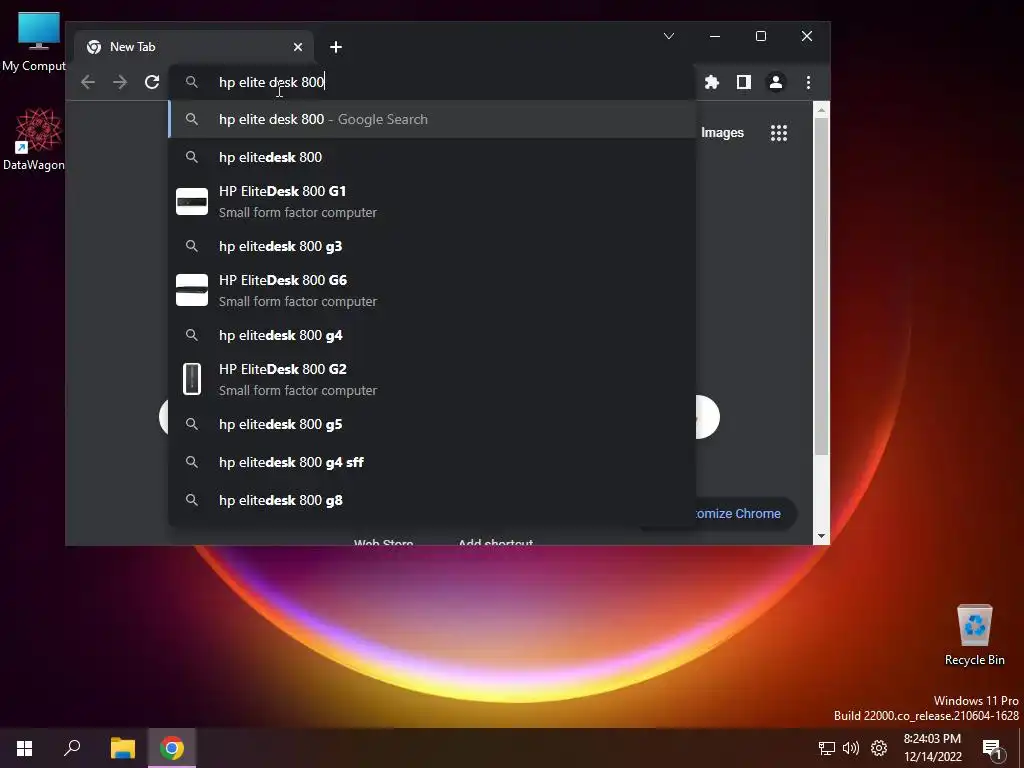
Task: Open the Windows Start menu
Action: click(x=25, y=748)
